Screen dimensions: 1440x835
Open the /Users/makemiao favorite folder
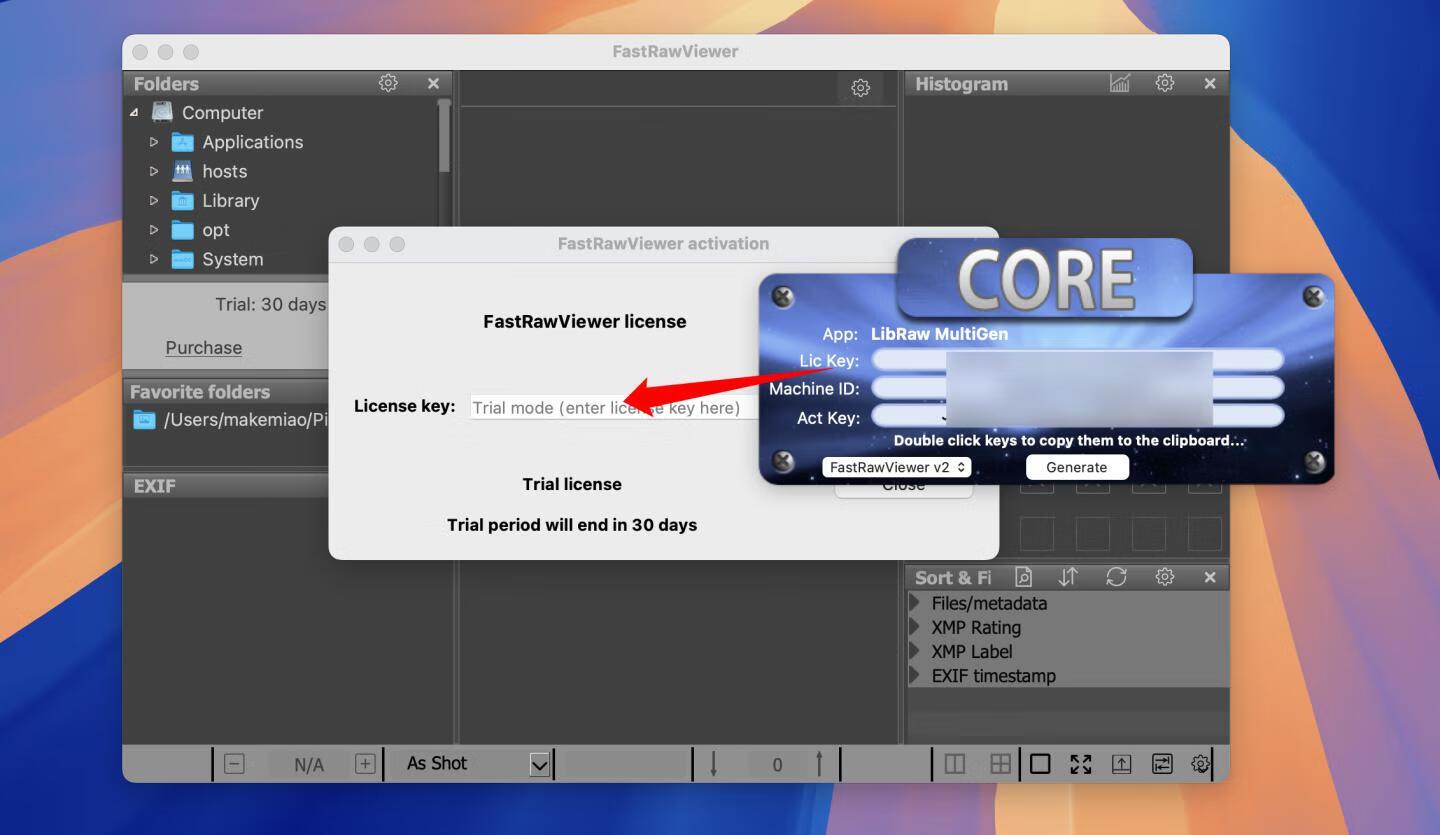[230, 420]
